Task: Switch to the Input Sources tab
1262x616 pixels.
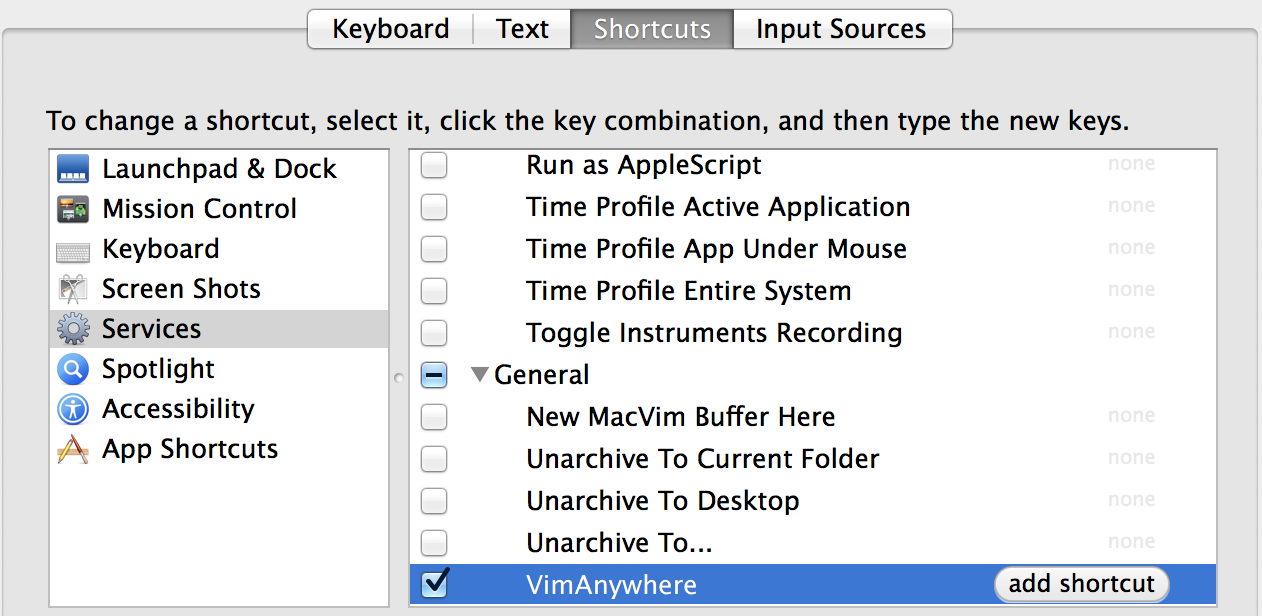Action: (x=842, y=29)
